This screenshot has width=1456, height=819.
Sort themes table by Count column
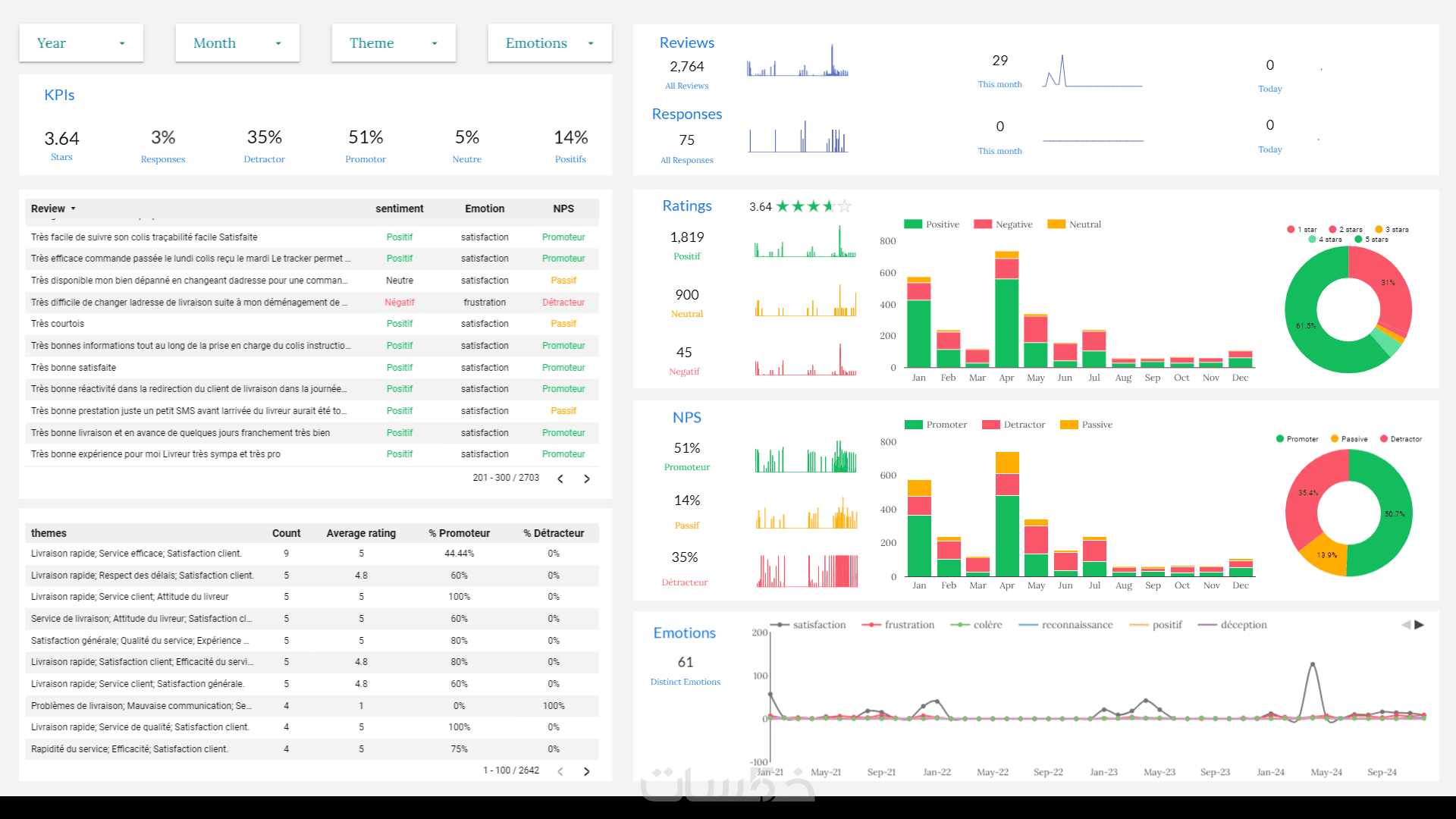286,533
